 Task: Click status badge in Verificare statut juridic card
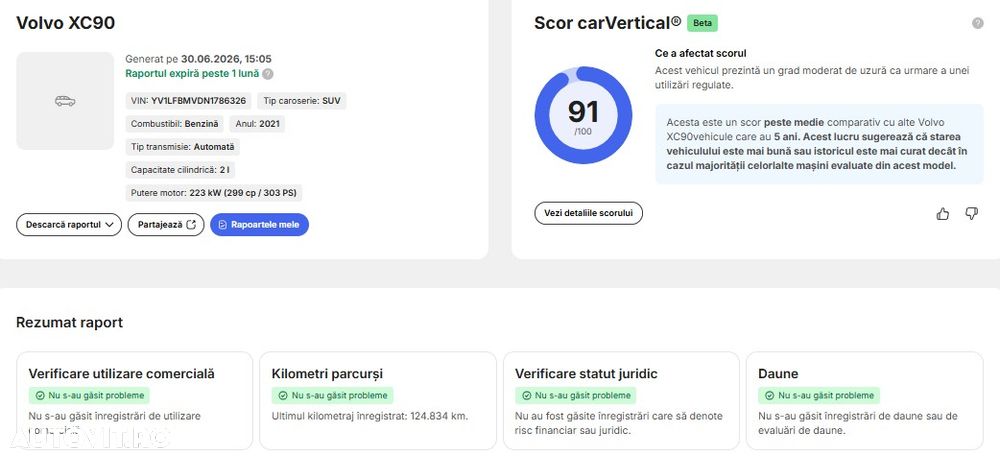click(x=576, y=395)
